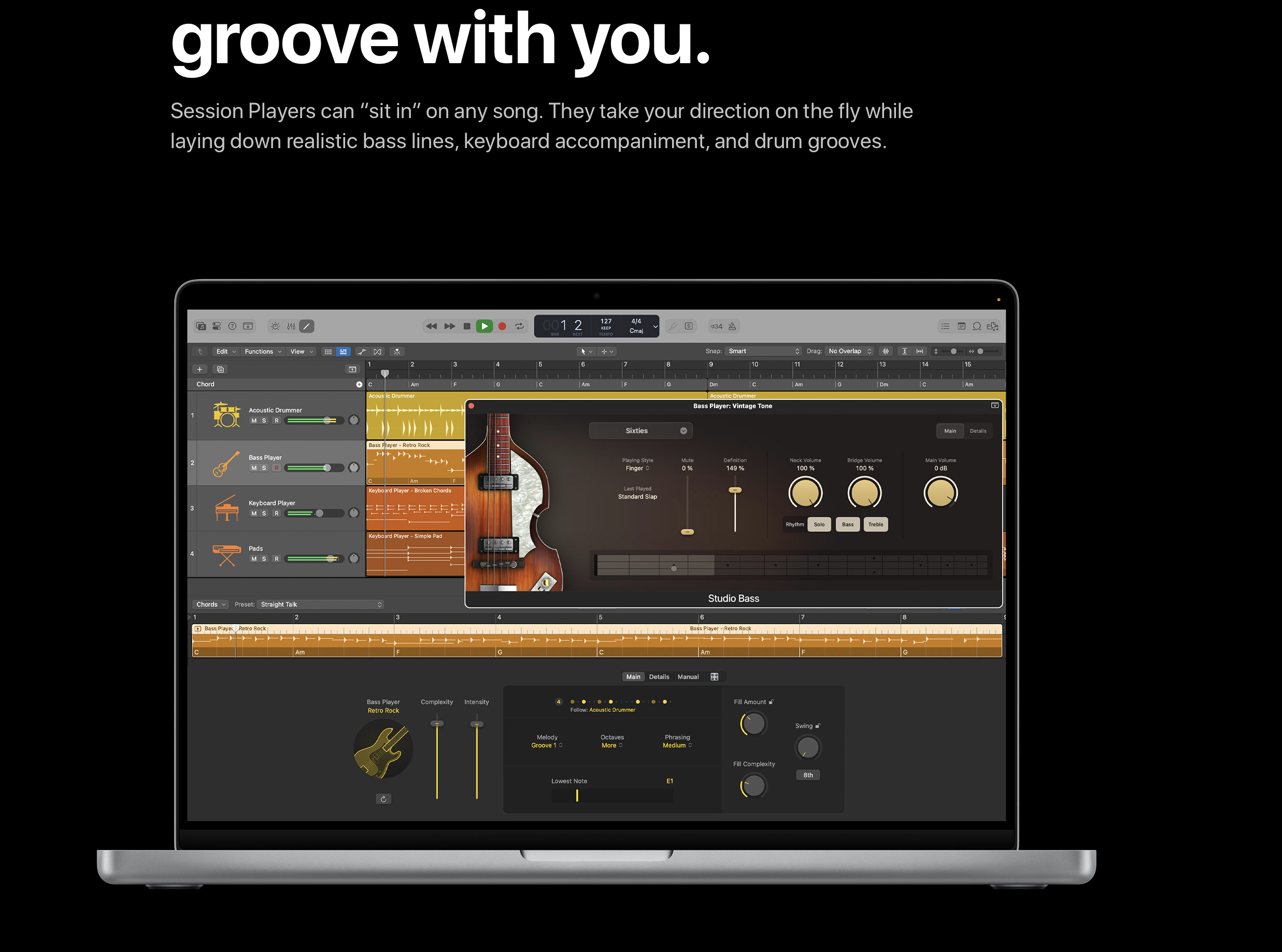Record-enable the Bass Player track

tap(277, 468)
